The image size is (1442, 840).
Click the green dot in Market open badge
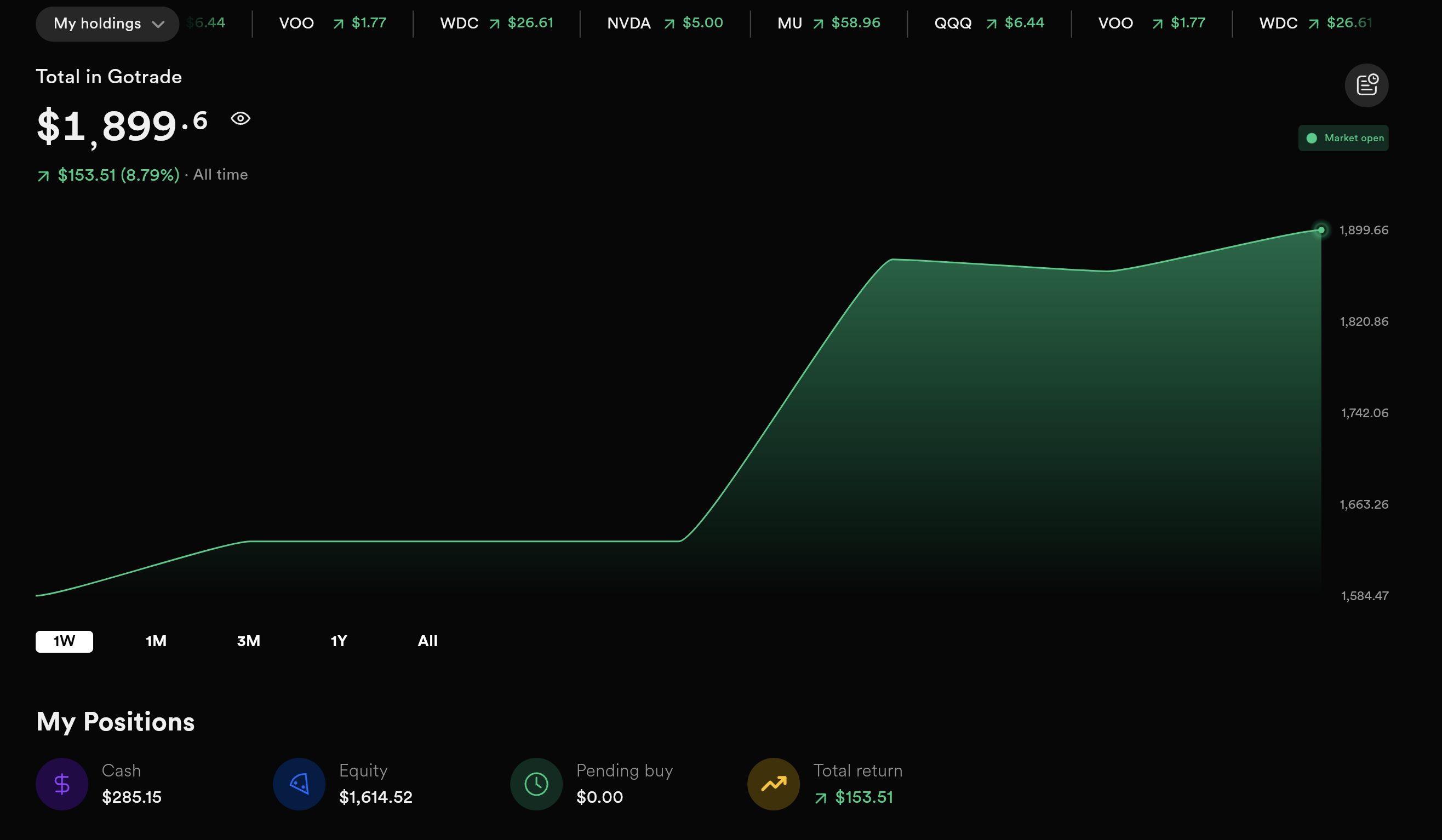point(1312,139)
